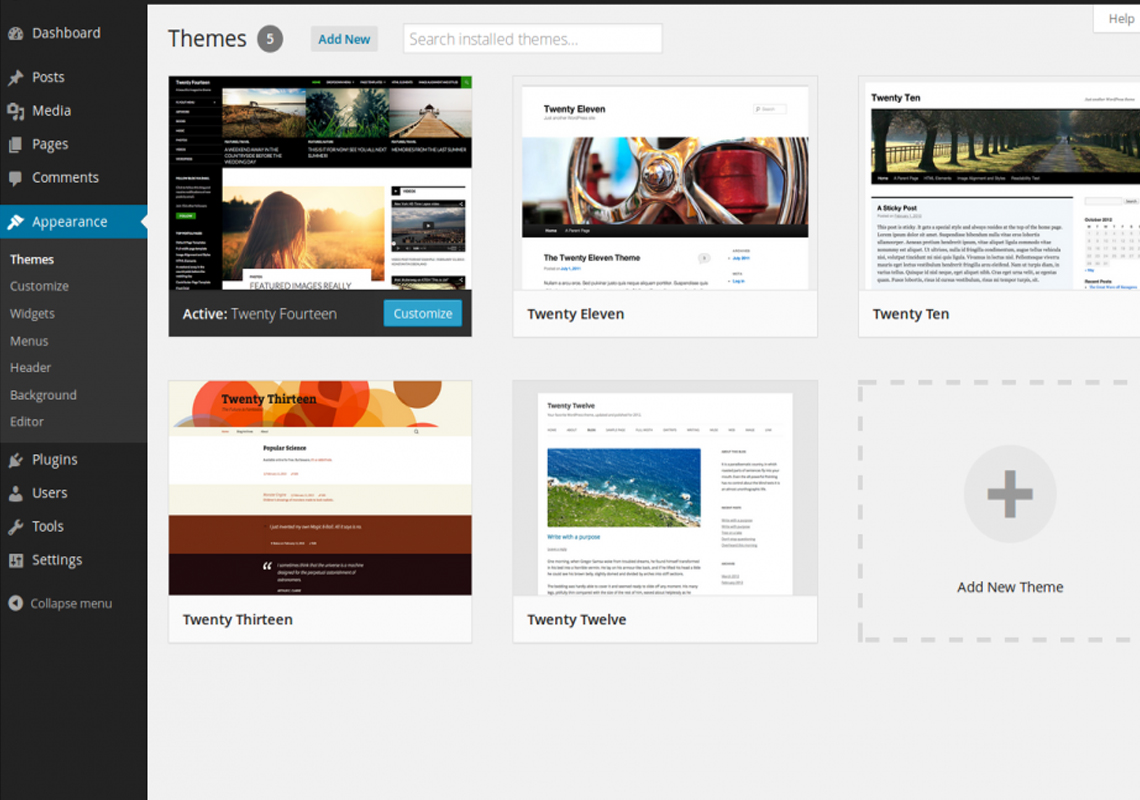
Task: Open the Dashboard menu item
Action: tap(66, 33)
